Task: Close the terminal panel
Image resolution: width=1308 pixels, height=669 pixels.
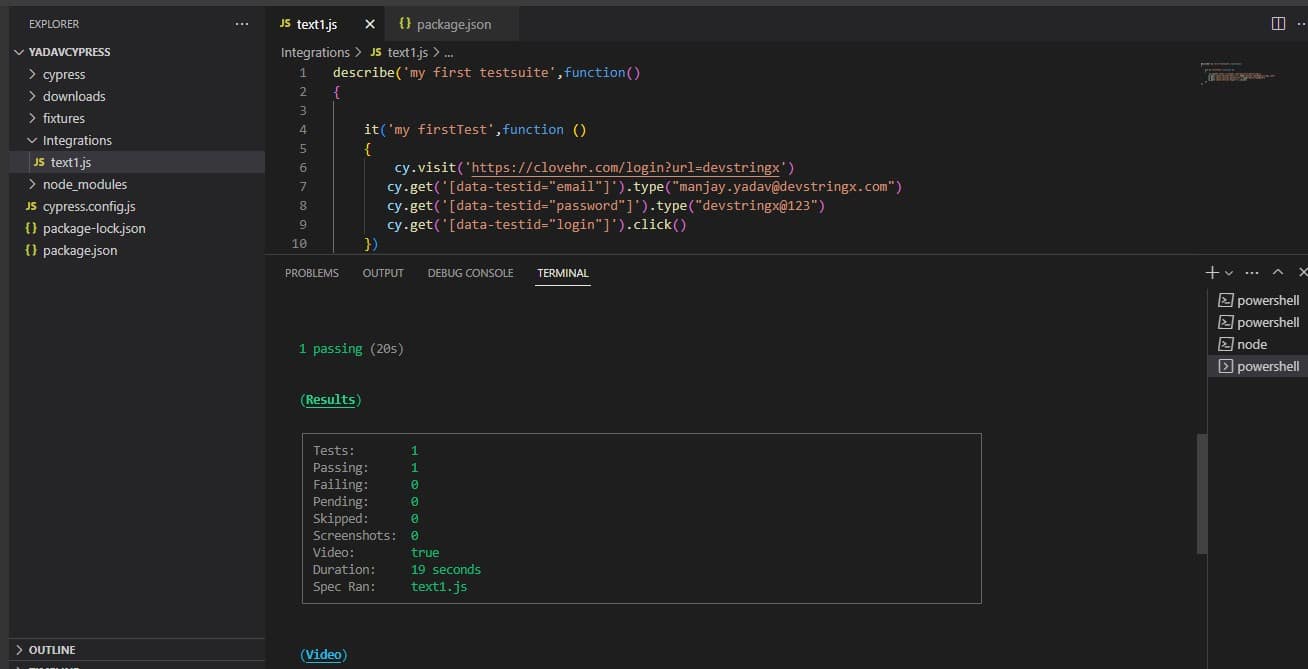Action: [1302, 272]
